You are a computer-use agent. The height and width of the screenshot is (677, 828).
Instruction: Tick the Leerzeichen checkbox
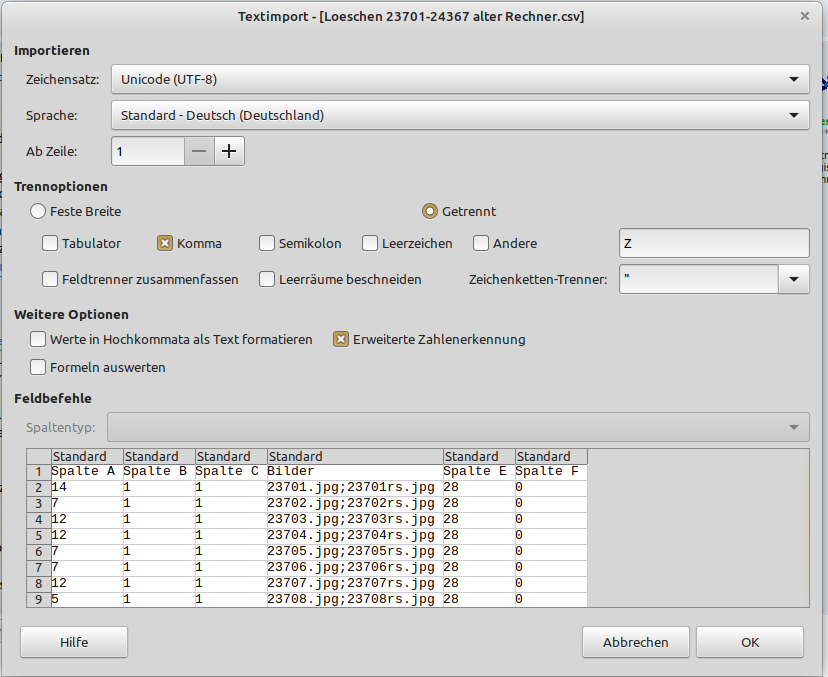pyautogui.click(x=370, y=243)
